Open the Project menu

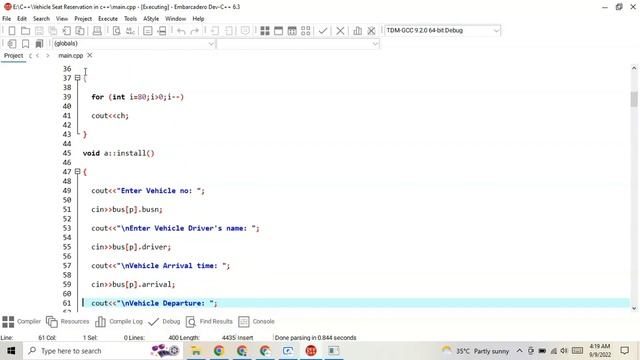[83, 19]
